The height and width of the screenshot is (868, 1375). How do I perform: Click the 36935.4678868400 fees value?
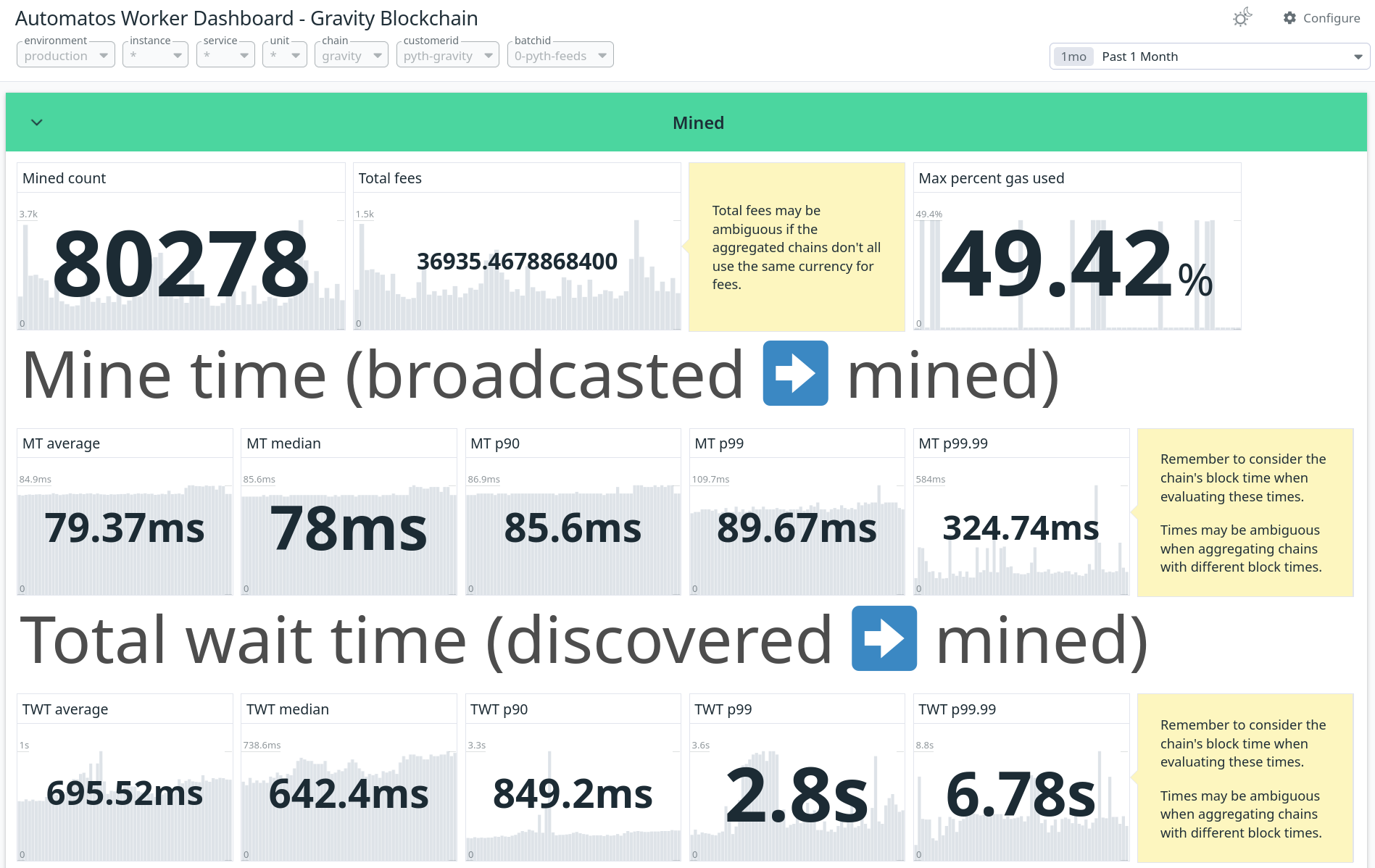click(517, 262)
